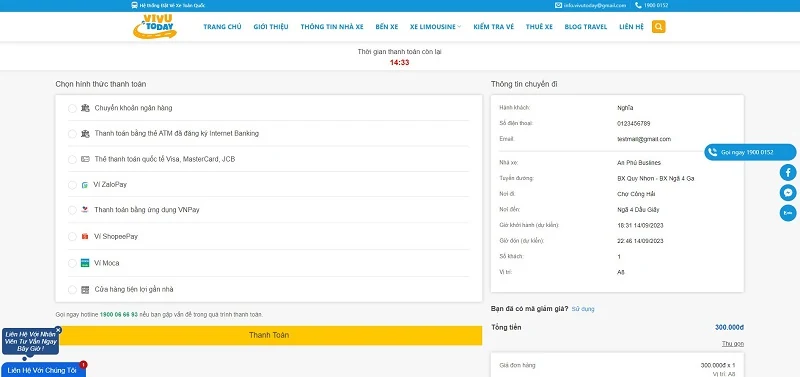The height and width of the screenshot is (377, 800).
Task: Click the ATM bank icon for Internet Banking
Action: [85, 134]
